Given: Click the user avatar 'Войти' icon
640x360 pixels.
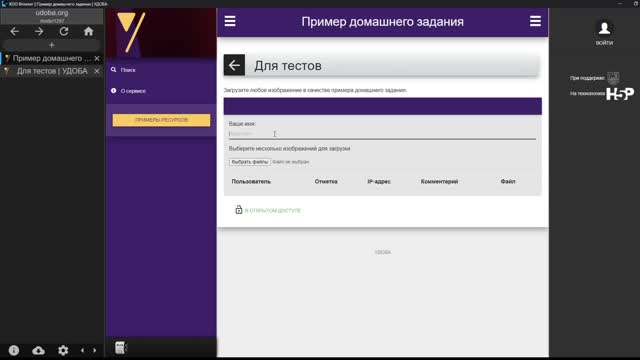Looking at the screenshot, I should click(x=604, y=29).
